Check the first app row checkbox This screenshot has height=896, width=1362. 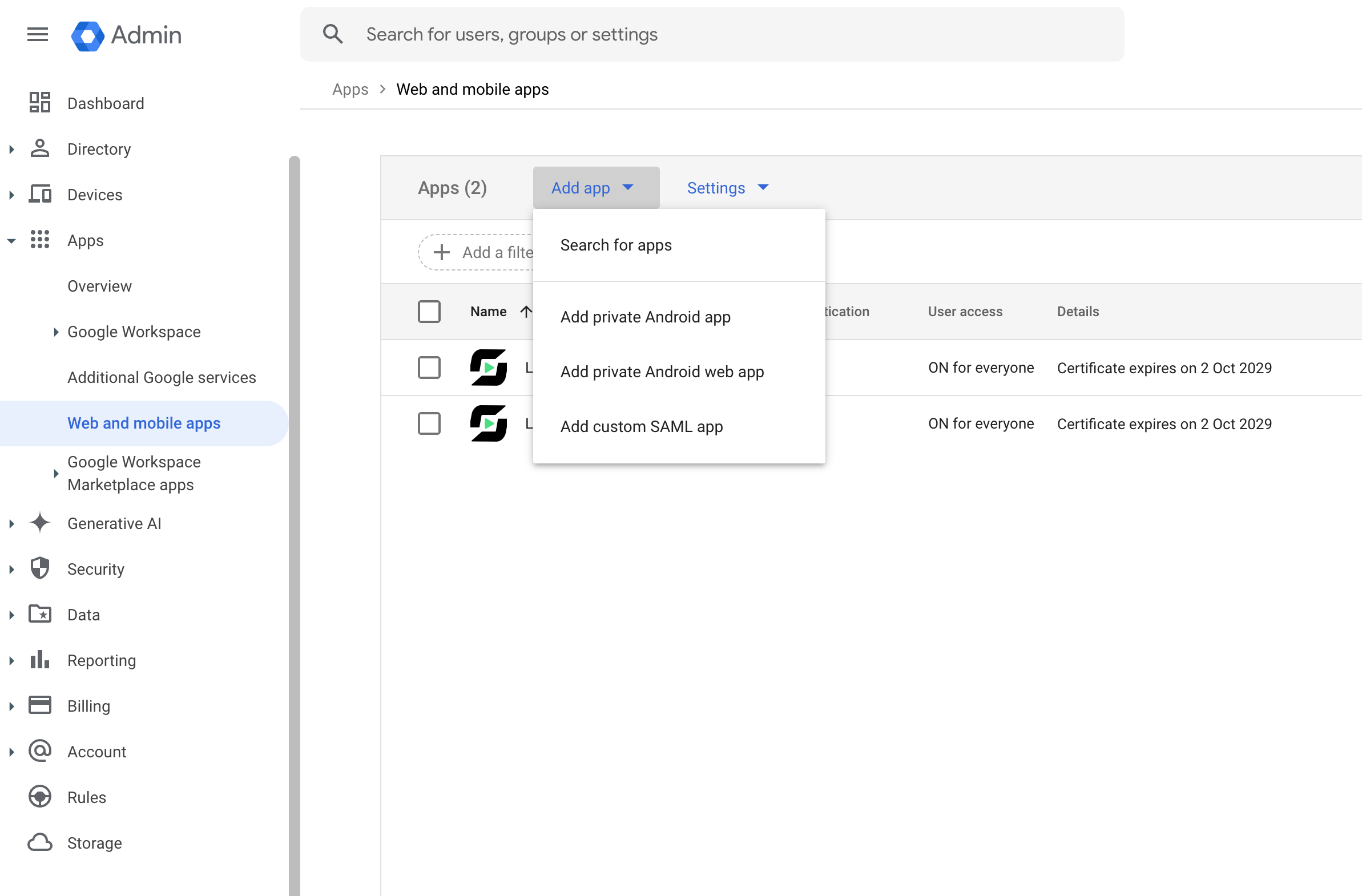429,368
